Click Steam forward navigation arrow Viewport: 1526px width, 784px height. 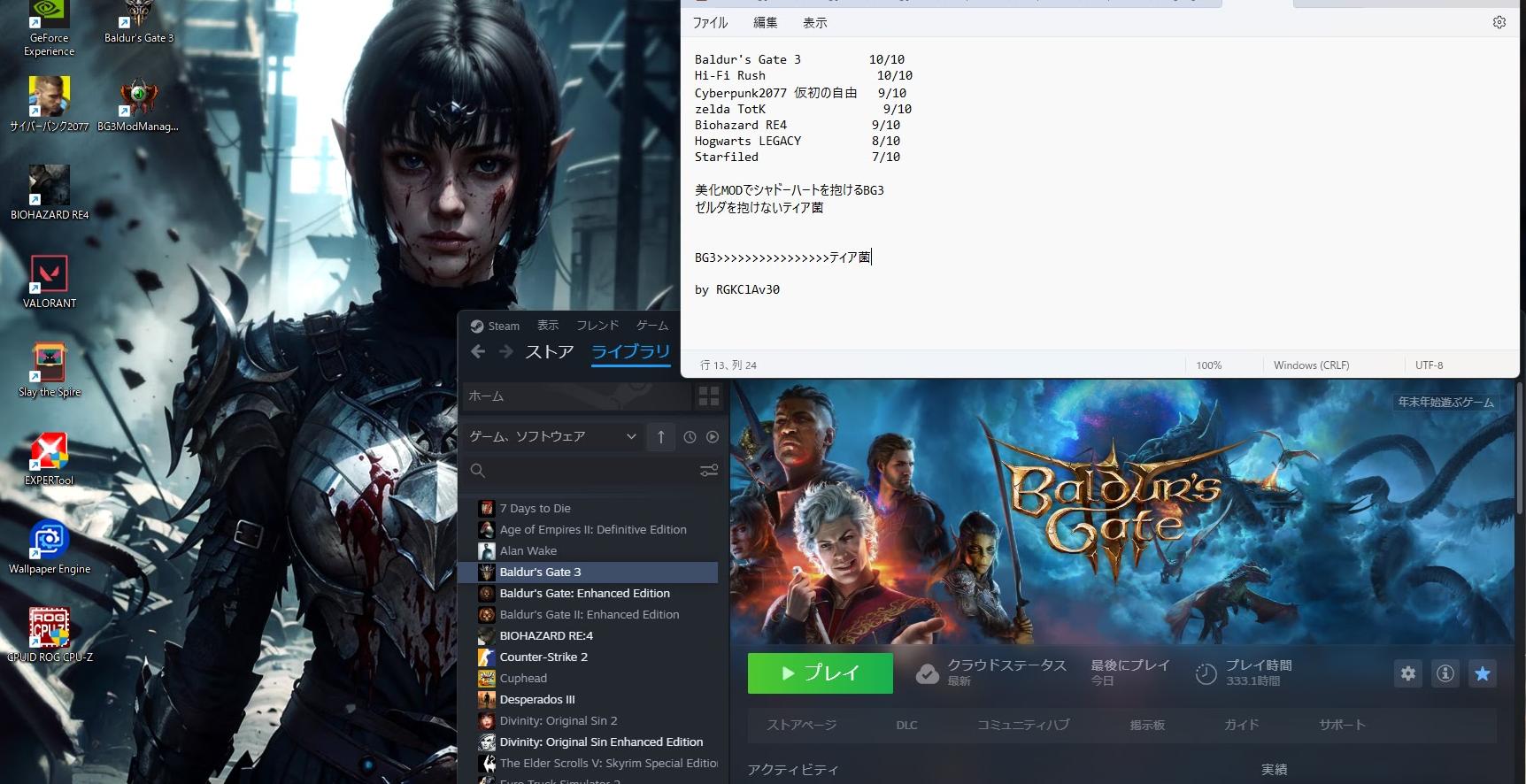click(x=505, y=351)
